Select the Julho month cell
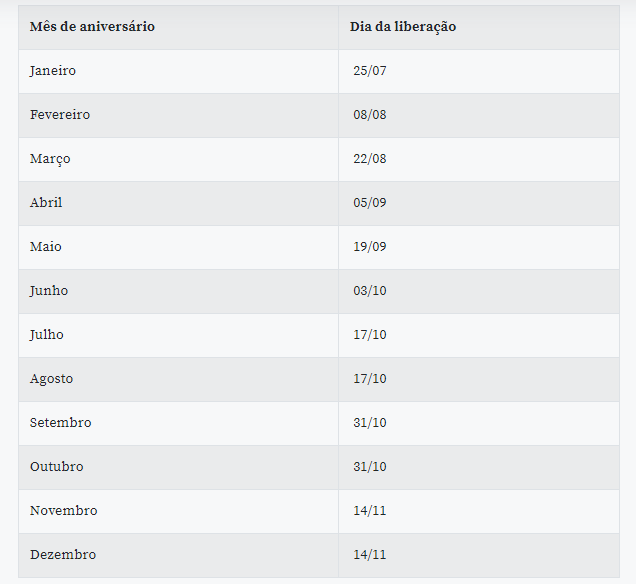Image resolution: width=636 pixels, height=584 pixels. point(47,335)
